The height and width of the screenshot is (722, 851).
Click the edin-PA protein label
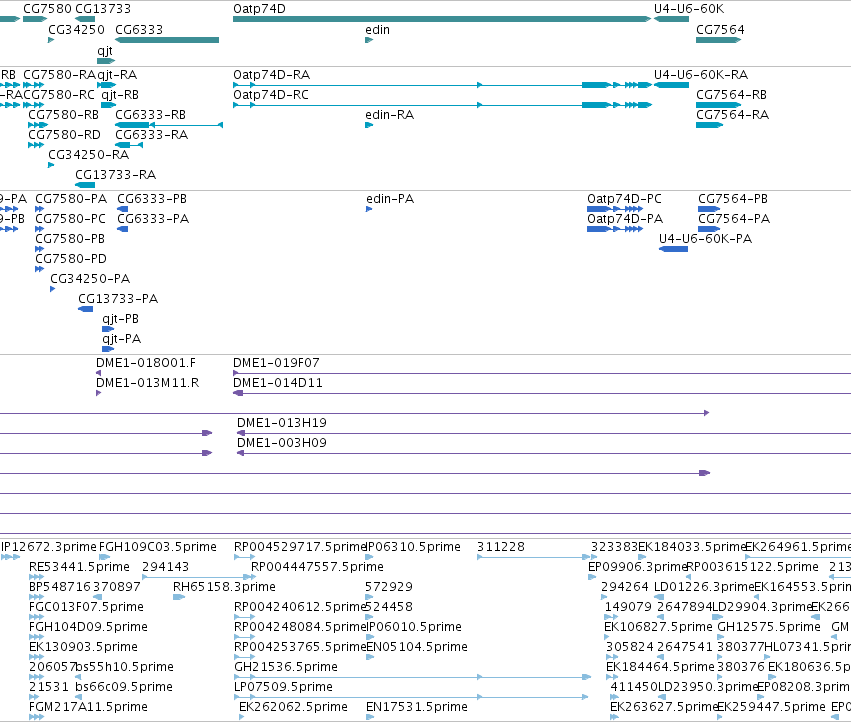390,199
